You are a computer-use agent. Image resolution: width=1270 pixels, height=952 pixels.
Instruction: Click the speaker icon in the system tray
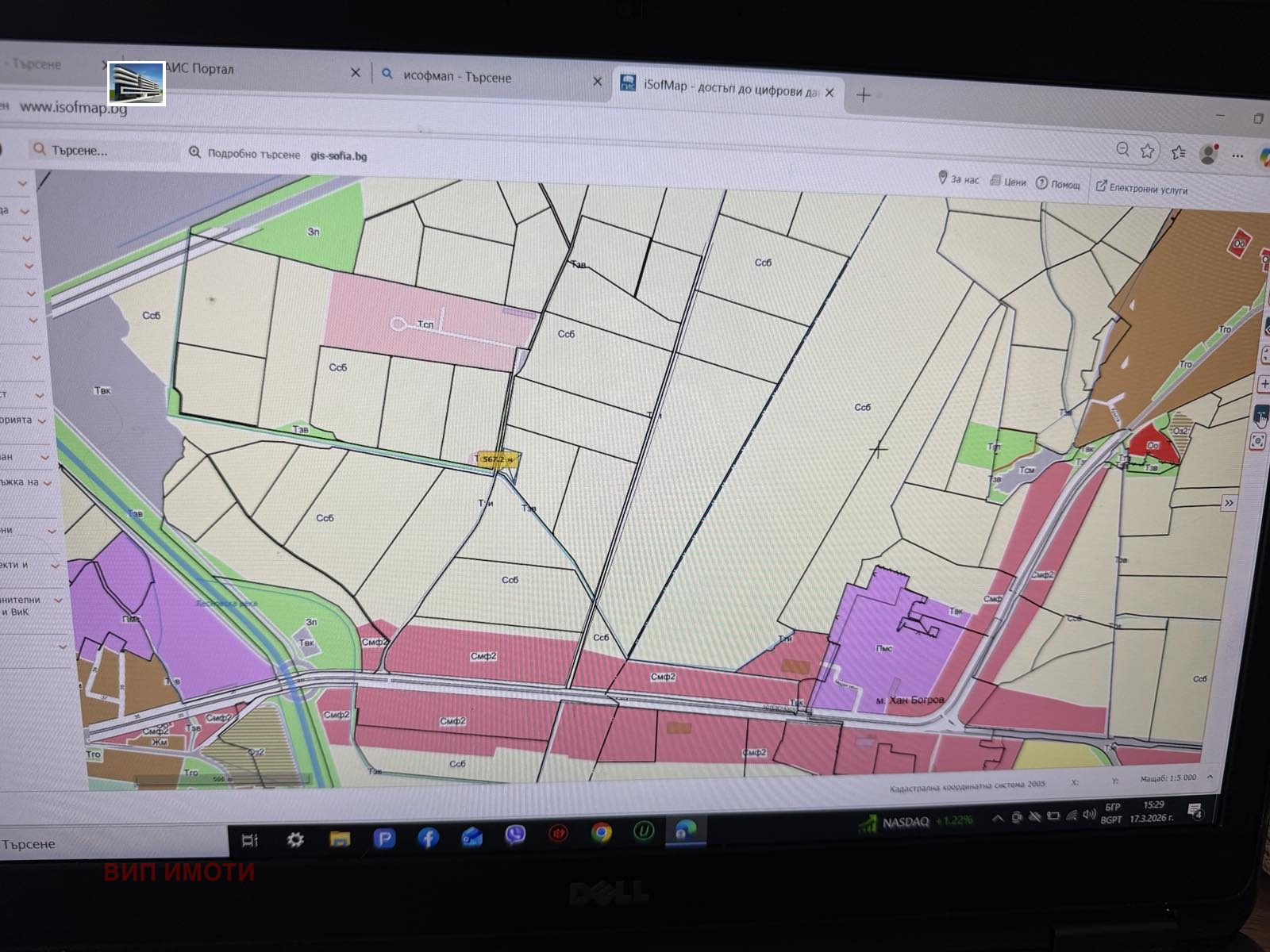(x=1090, y=816)
